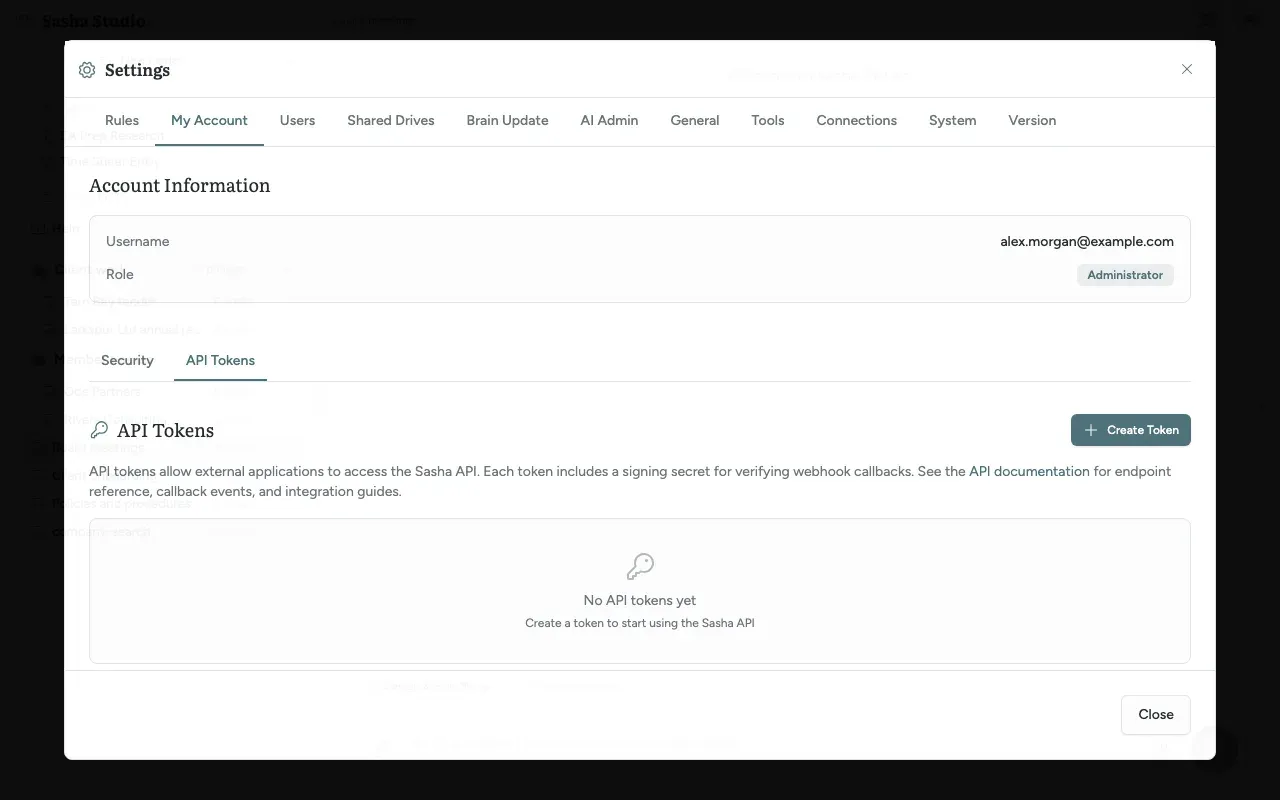This screenshot has height=800, width=1280.
Task: Click text 'Create a token to start using the Sasha API'
Action: pos(640,623)
